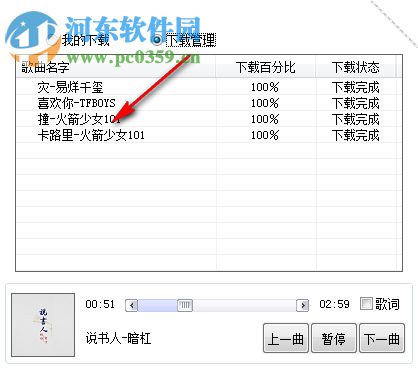Image resolution: width=418 pixels, height=382 pixels.
Task: Click the total duration 02:59
Action: tap(334, 304)
